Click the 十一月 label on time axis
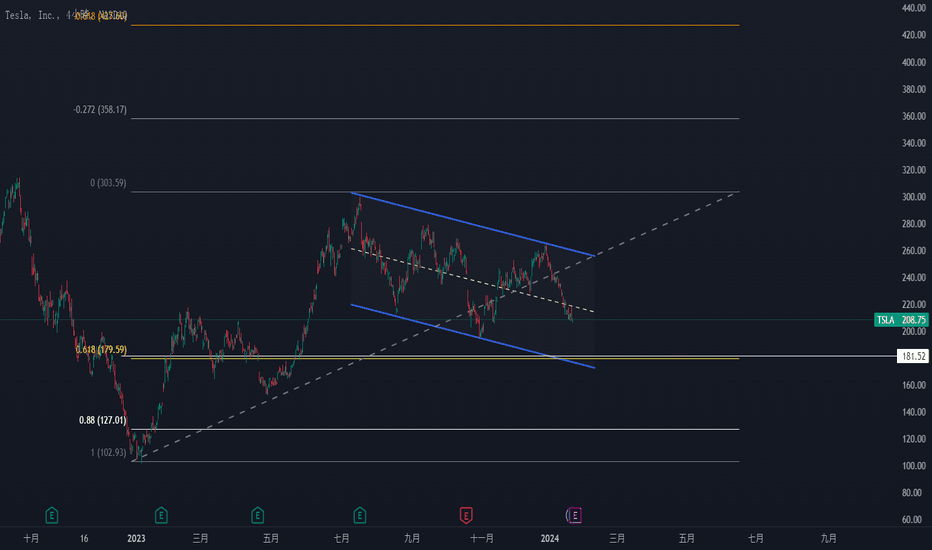This screenshot has height=550, width=932. click(481, 538)
